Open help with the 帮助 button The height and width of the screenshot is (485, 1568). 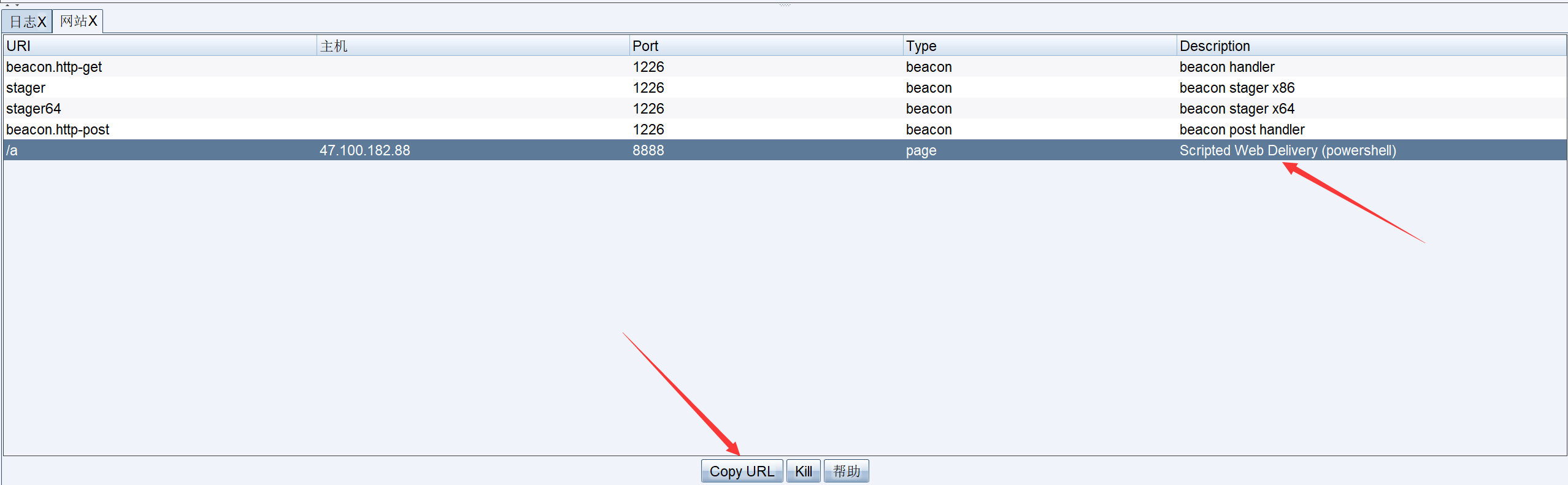[846, 471]
